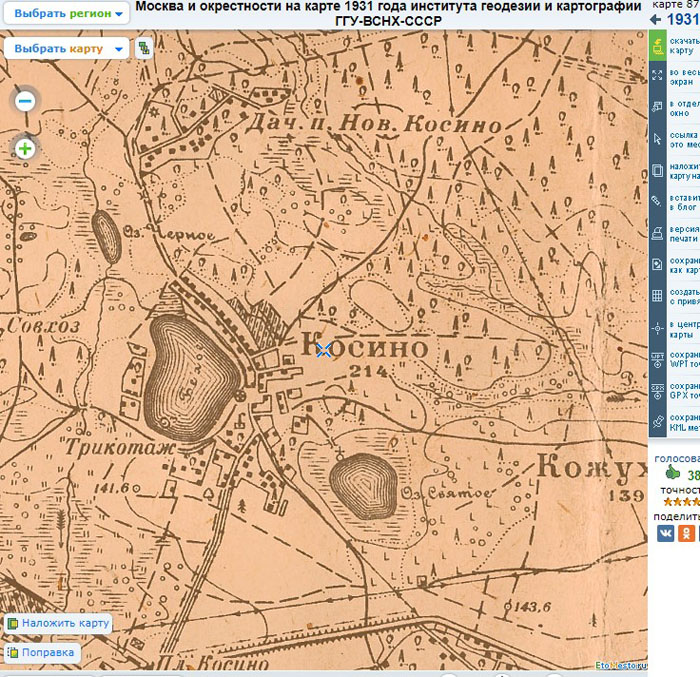Click the версия печати link
This screenshot has height=677, width=700.
pos(684,234)
